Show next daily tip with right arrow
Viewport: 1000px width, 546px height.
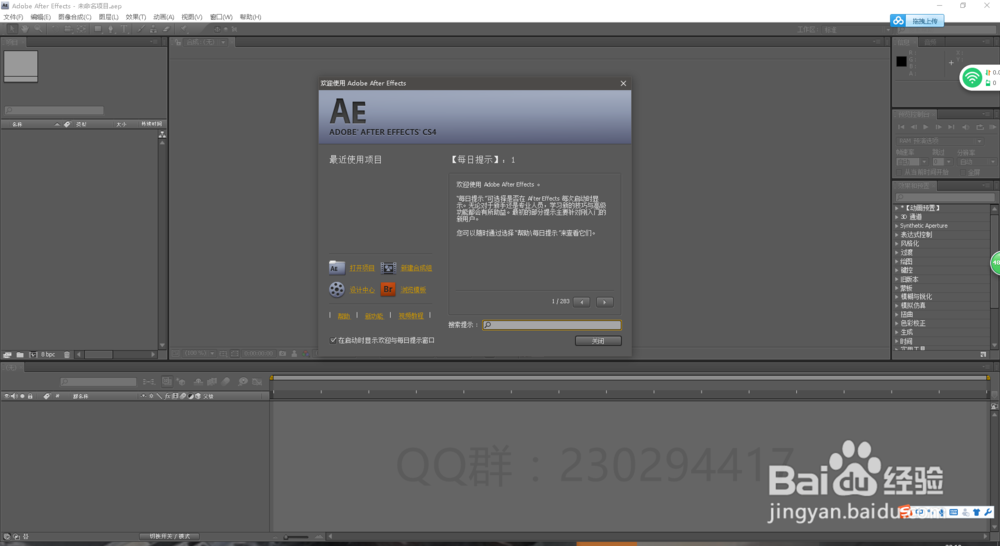[x=605, y=302]
